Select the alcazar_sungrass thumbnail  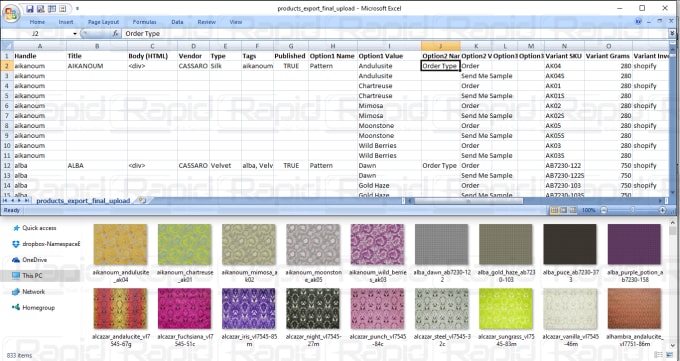tap(506, 308)
